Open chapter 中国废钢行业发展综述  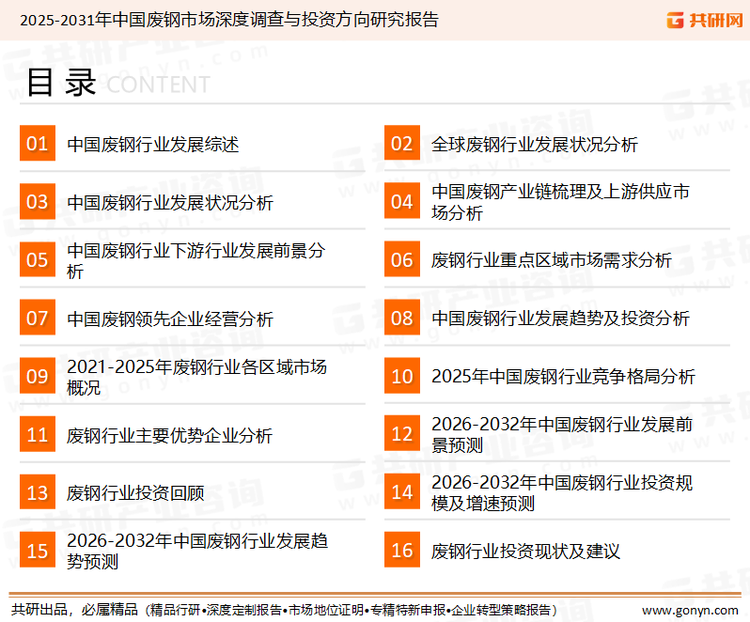pos(153,144)
